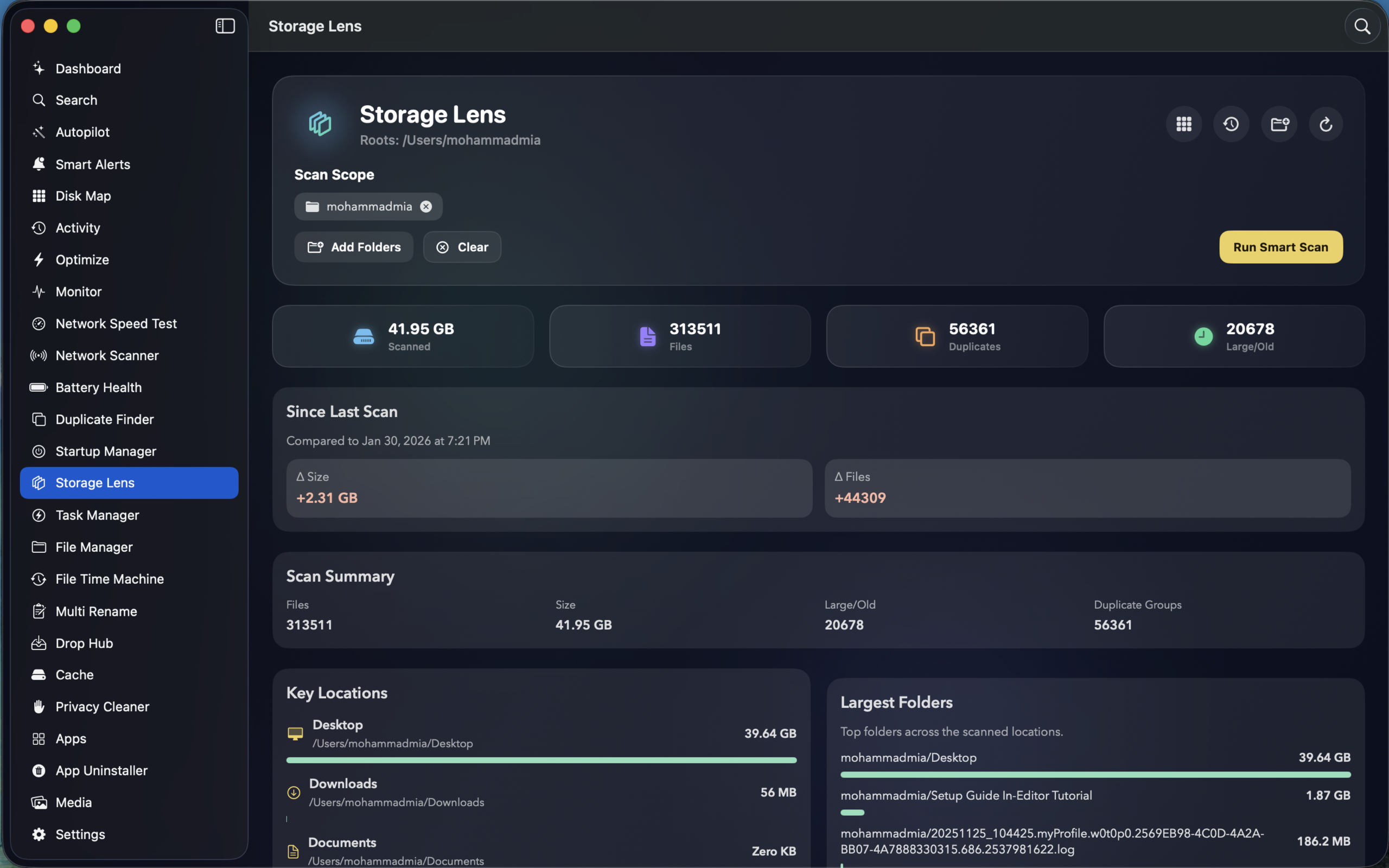Go to File Time Machine
Screen dimensions: 1389x868
coord(129,579)
